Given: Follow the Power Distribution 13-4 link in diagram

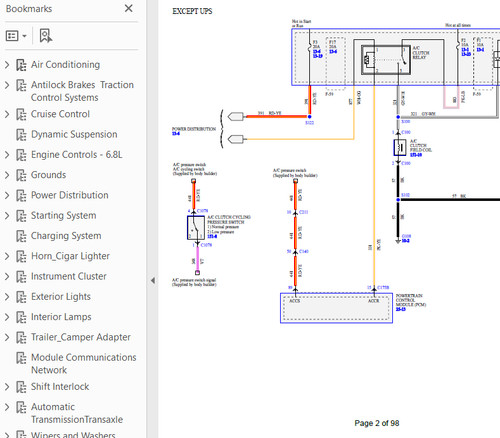Looking at the screenshot, I should tap(176, 134).
